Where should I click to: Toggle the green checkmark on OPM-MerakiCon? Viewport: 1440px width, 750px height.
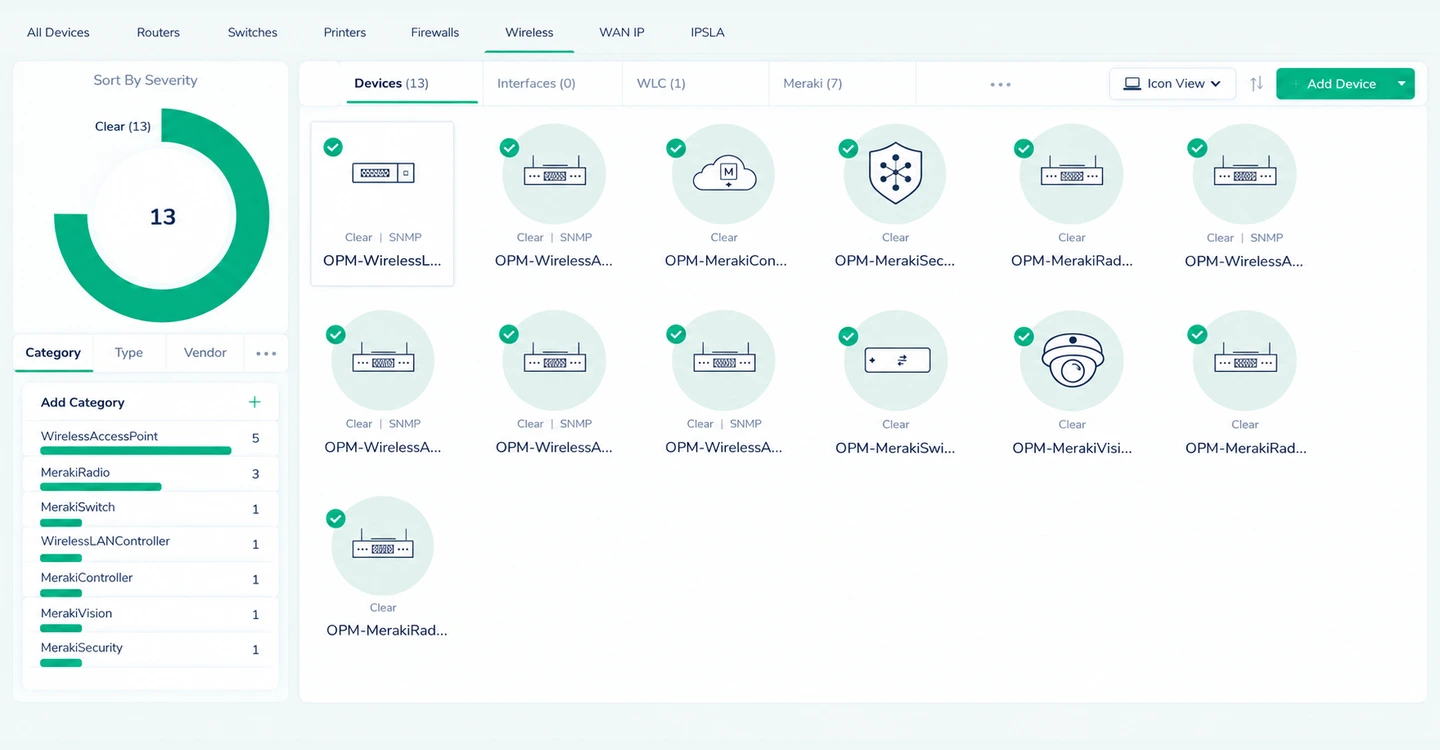pyautogui.click(x=676, y=148)
